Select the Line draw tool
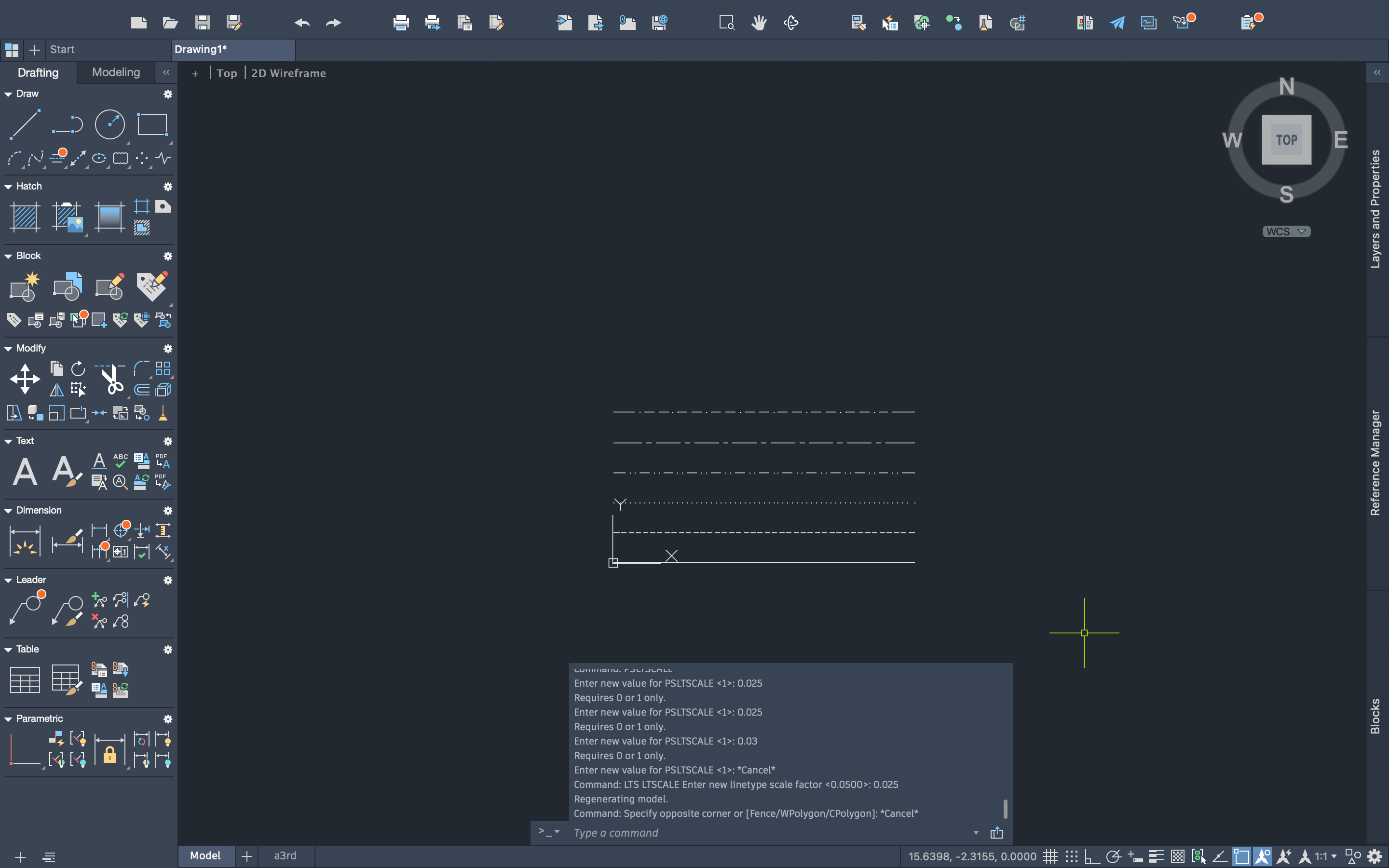 (25, 124)
